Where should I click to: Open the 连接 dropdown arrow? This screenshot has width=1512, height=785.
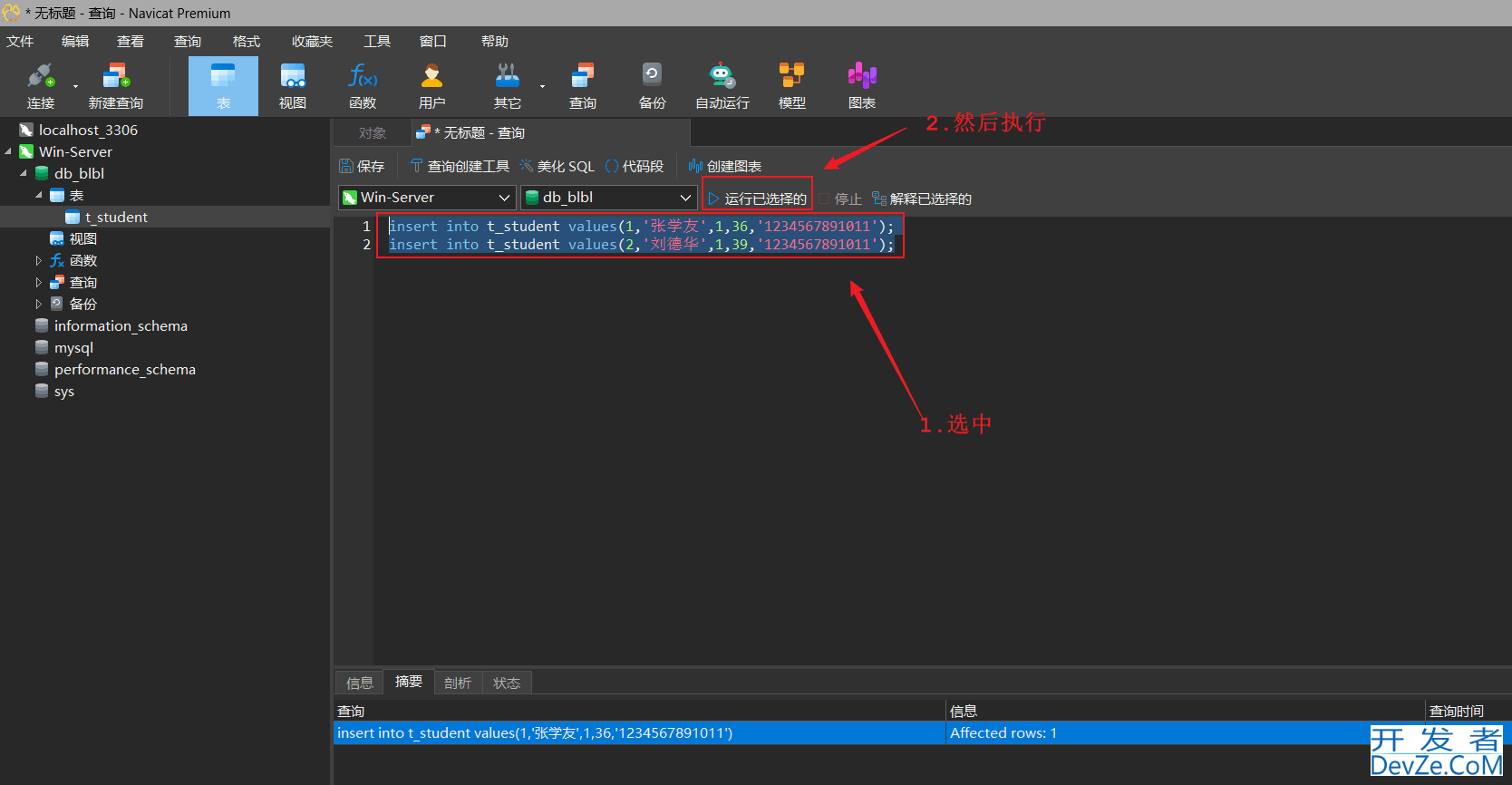tap(75, 87)
